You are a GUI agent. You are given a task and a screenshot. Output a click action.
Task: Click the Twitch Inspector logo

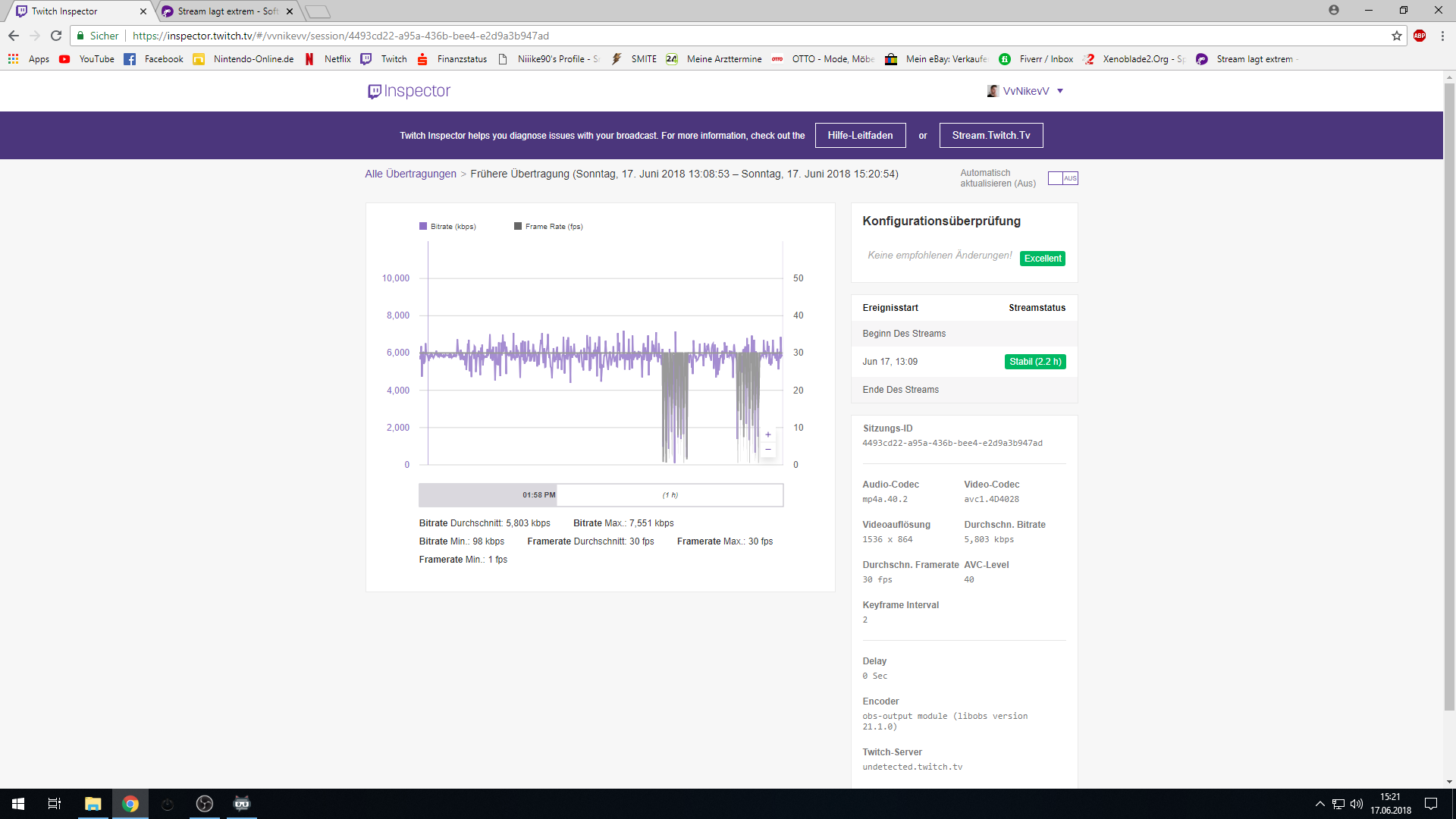pyautogui.click(x=409, y=91)
